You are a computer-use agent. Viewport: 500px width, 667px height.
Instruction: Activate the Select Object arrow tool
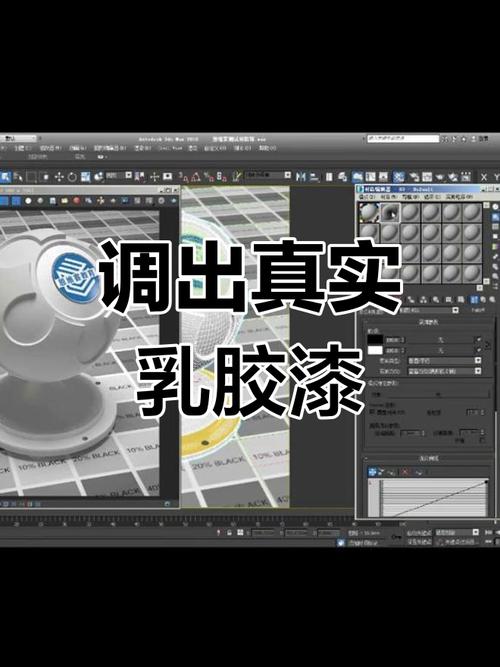coord(5,177)
